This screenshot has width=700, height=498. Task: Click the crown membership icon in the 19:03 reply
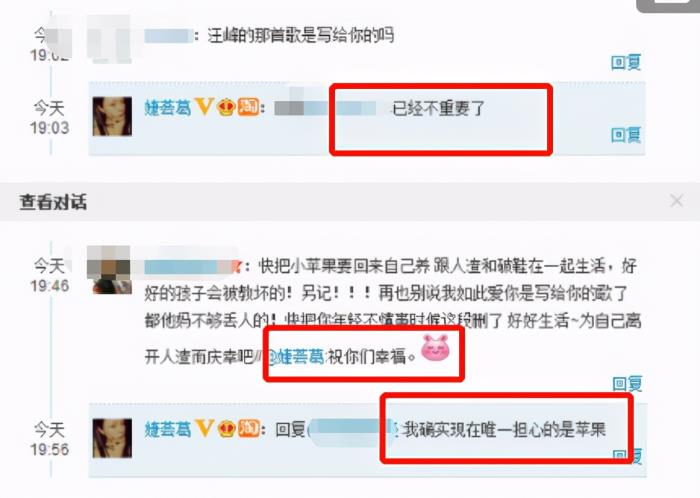226,108
